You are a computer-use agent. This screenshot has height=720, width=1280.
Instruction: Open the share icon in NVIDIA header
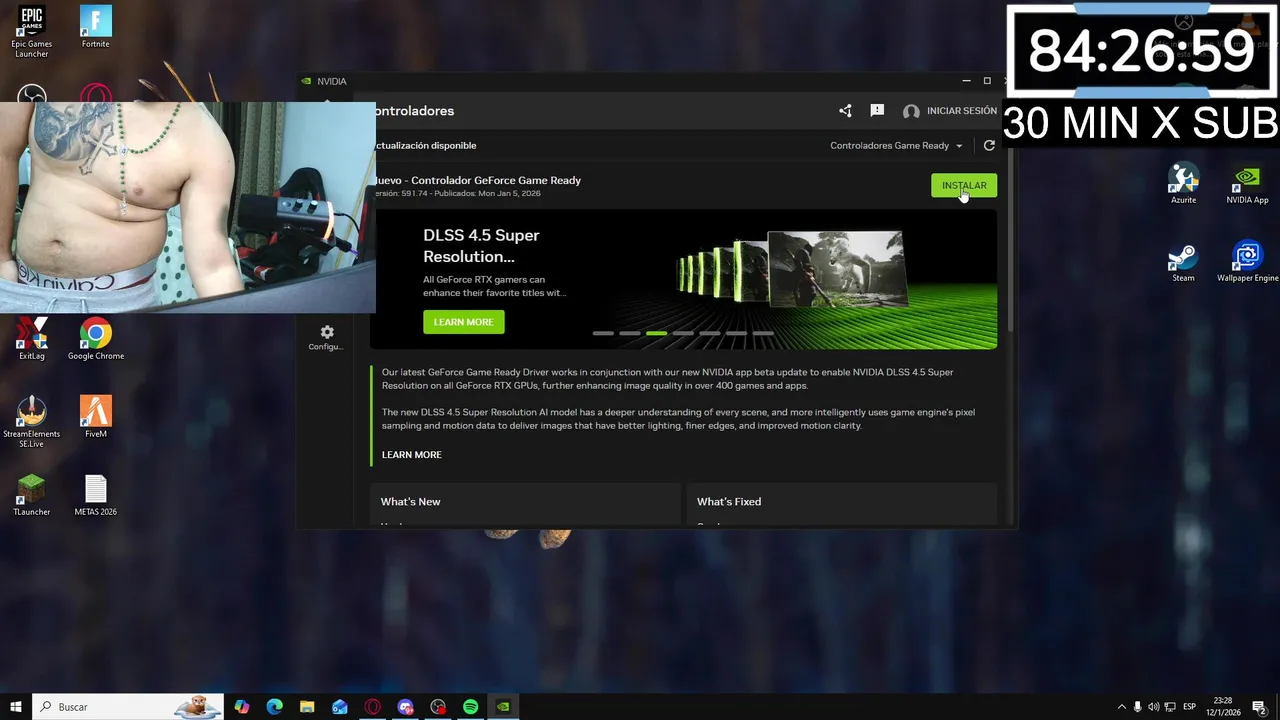pos(845,111)
